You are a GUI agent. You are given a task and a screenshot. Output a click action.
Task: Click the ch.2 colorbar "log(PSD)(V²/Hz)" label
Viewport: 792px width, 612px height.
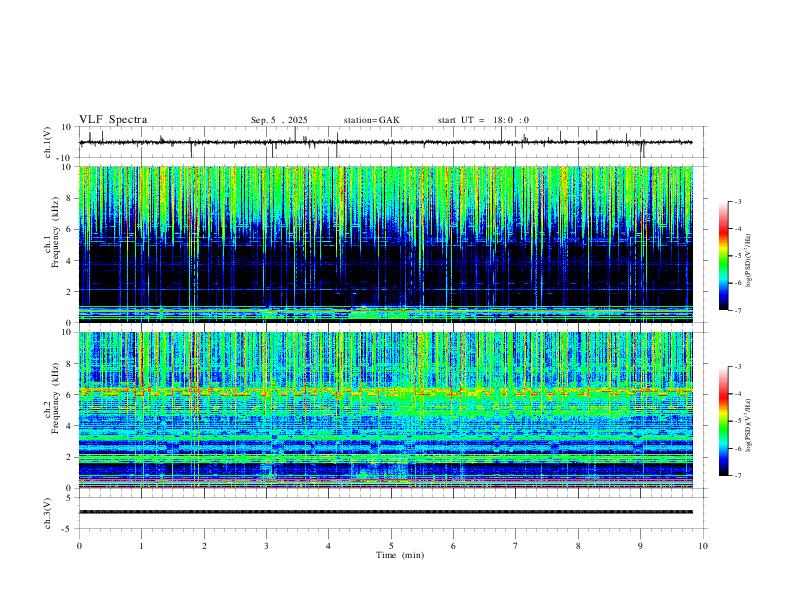(749, 425)
